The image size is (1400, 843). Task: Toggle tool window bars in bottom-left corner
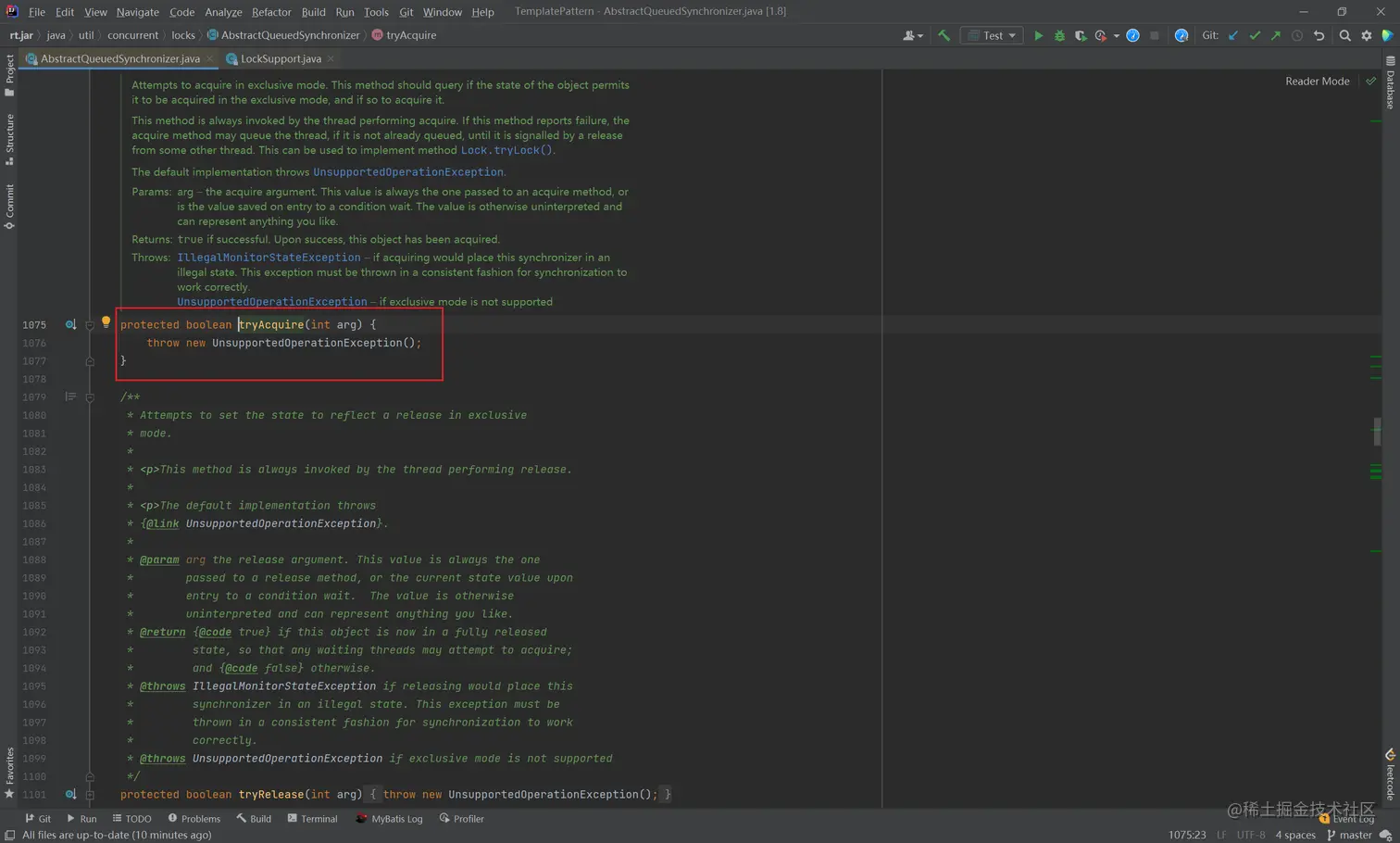9,835
